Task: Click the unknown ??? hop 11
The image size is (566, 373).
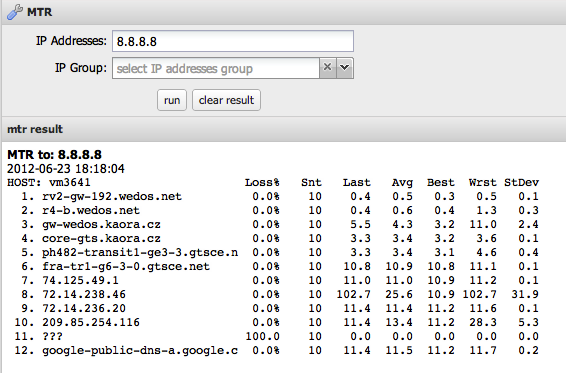Action: (53, 337)
